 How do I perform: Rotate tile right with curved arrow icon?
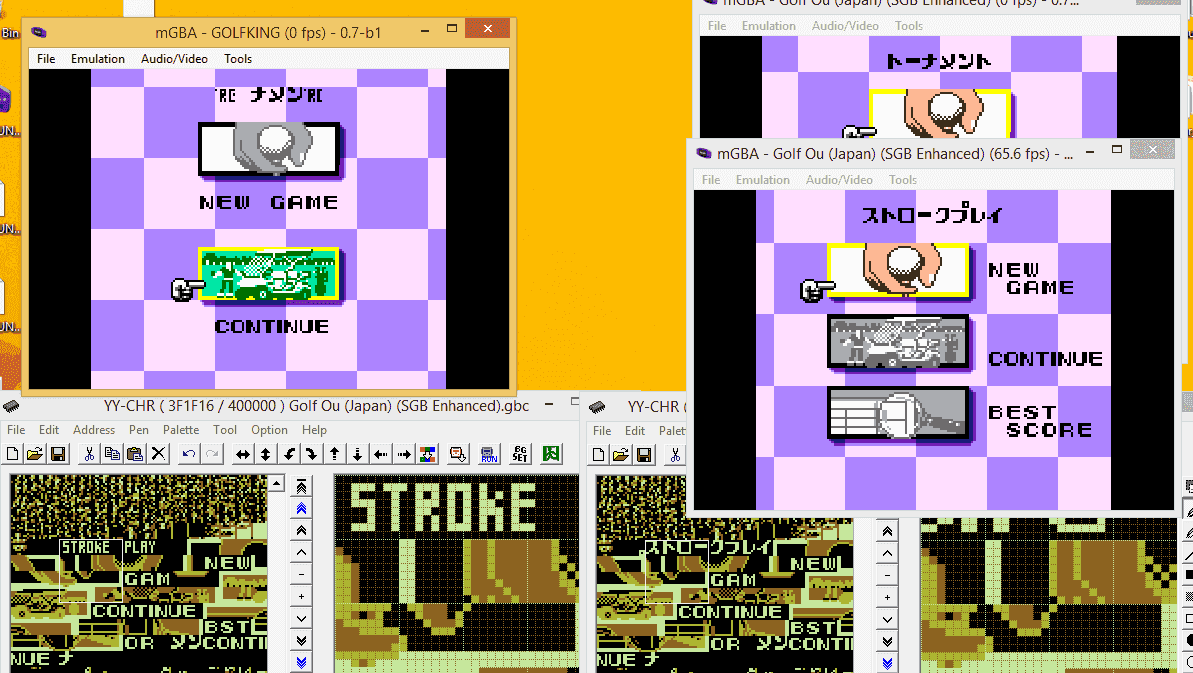(x=312, y=454)
